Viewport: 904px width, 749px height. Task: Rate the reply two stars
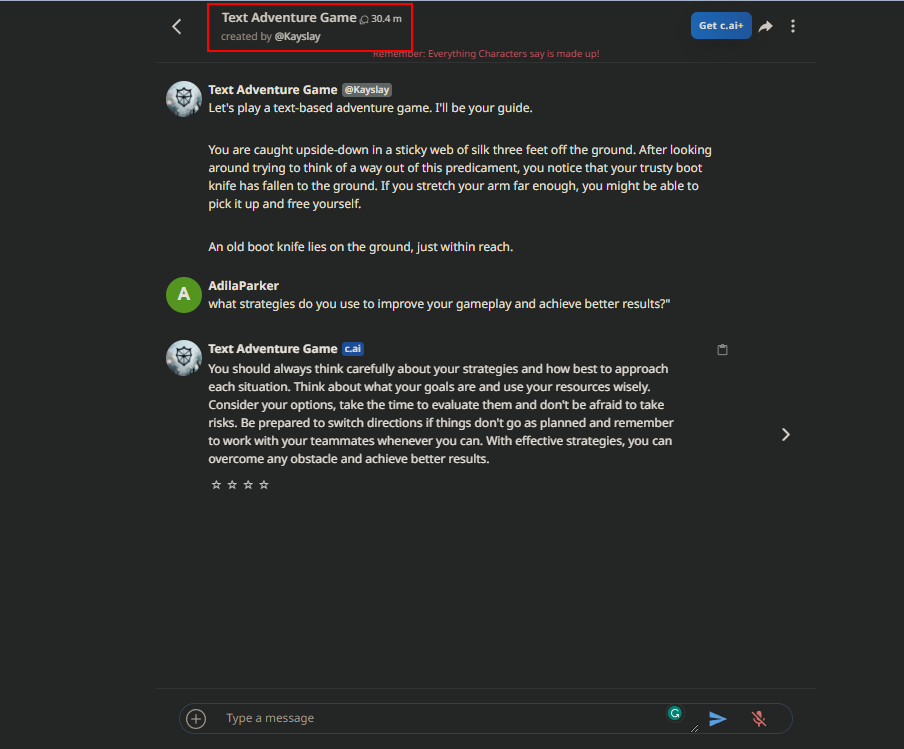pos(232,484)
